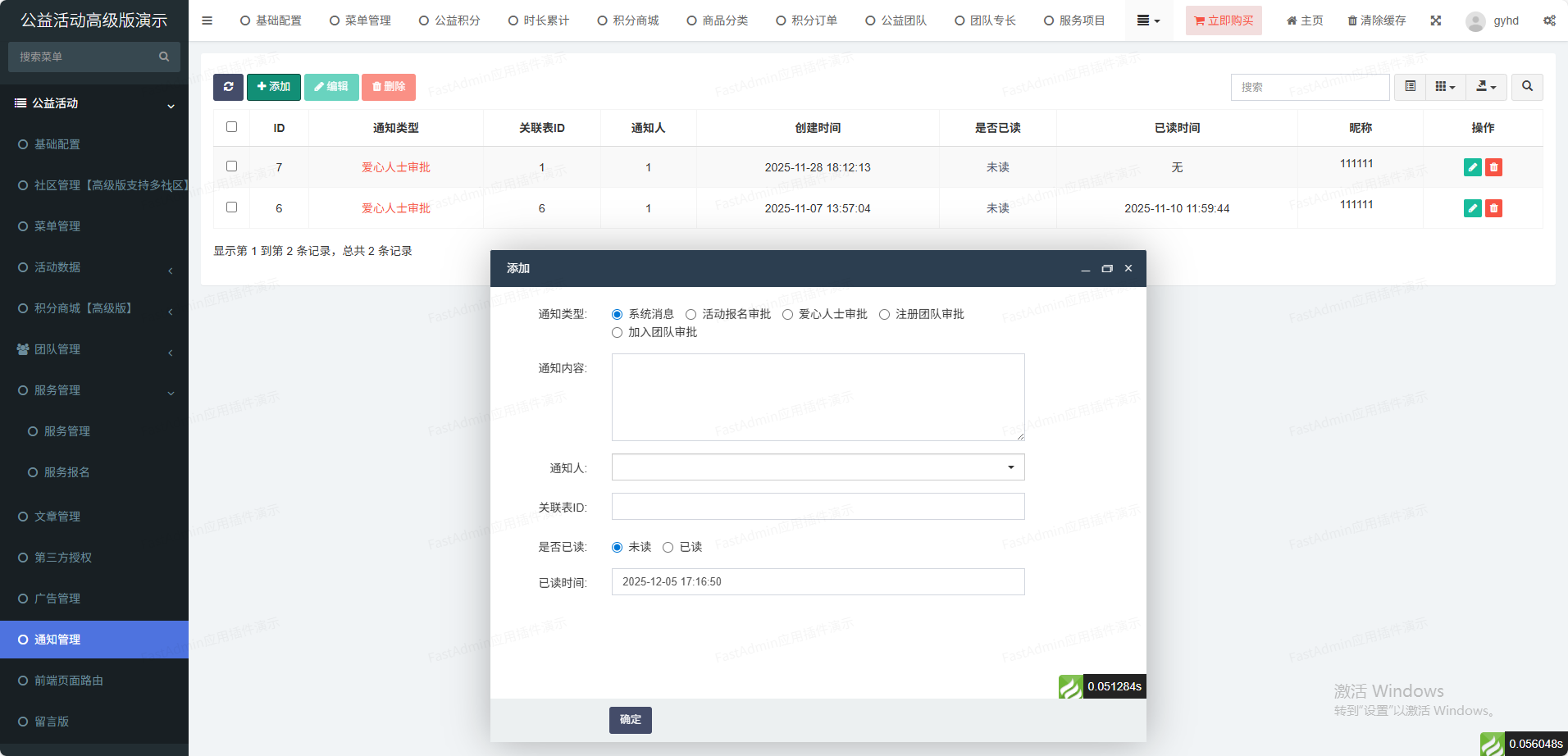
Task: Open the 公益积分 top navigation tab
Action: tap(449, 20)
